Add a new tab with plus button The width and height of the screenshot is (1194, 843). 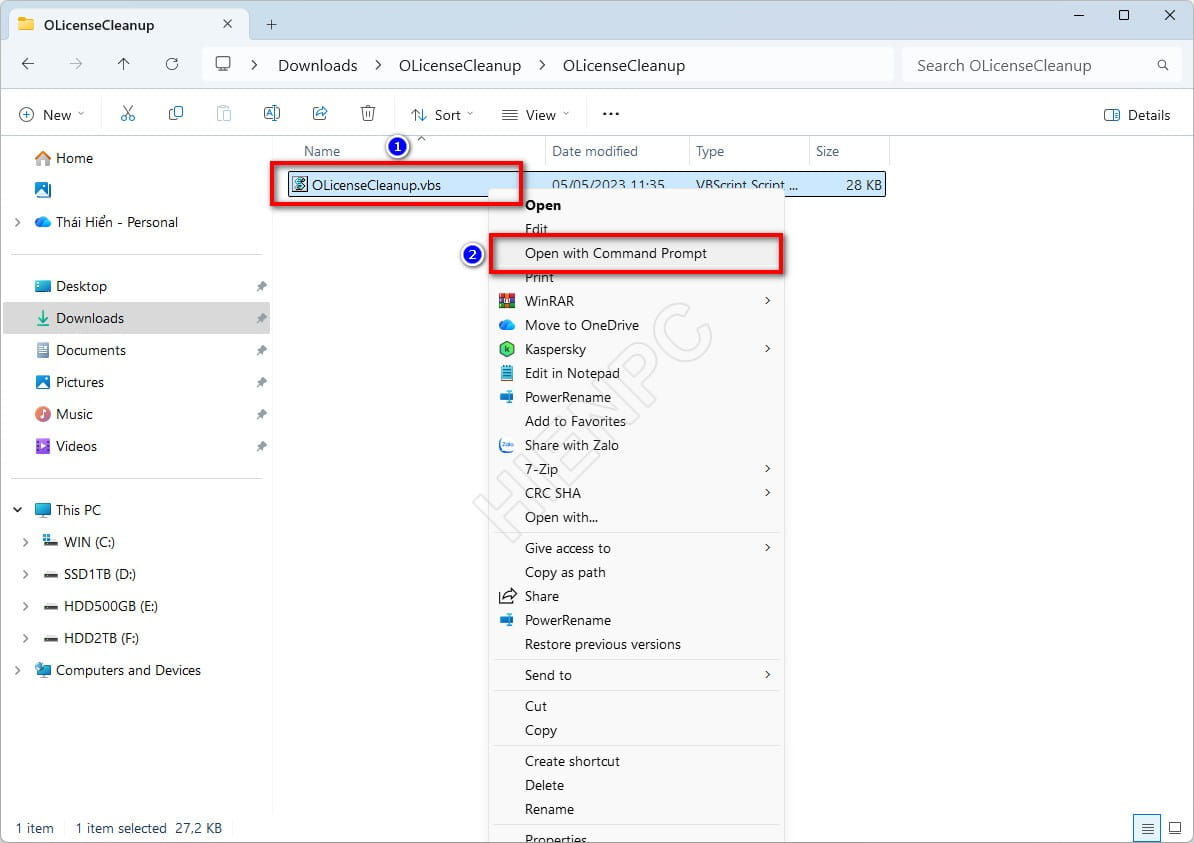coord(271,24)
